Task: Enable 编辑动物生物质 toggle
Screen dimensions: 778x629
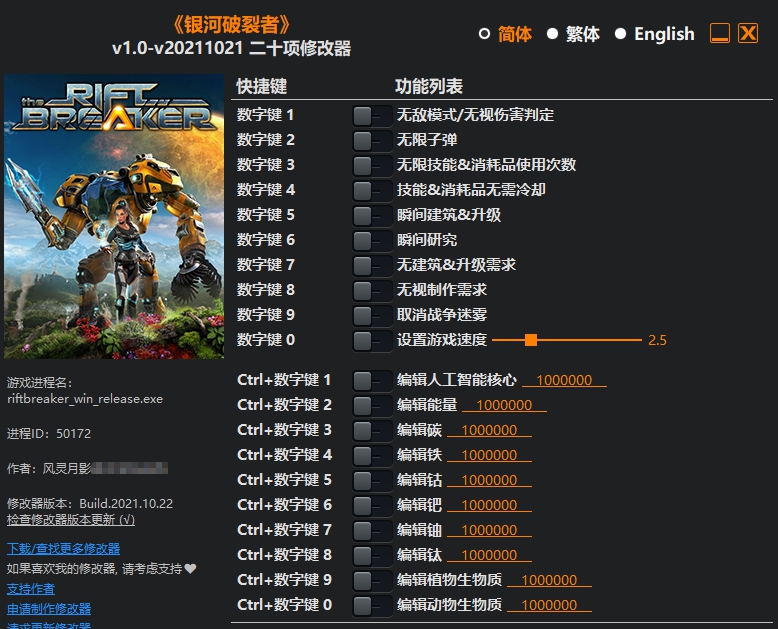Action: pos(372,606)
